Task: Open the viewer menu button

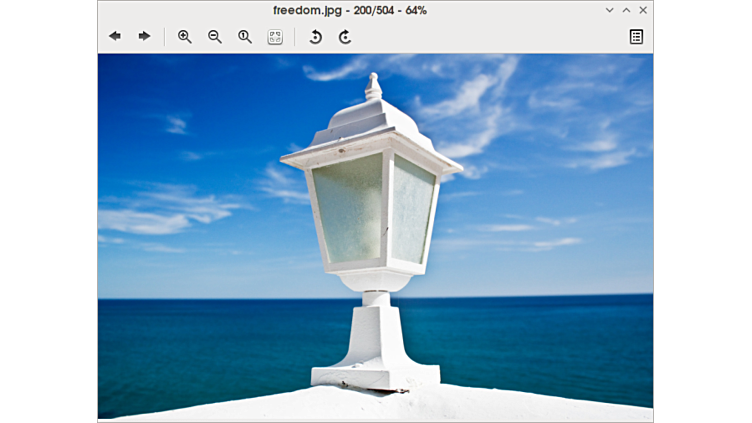Action: click(636, 36)
